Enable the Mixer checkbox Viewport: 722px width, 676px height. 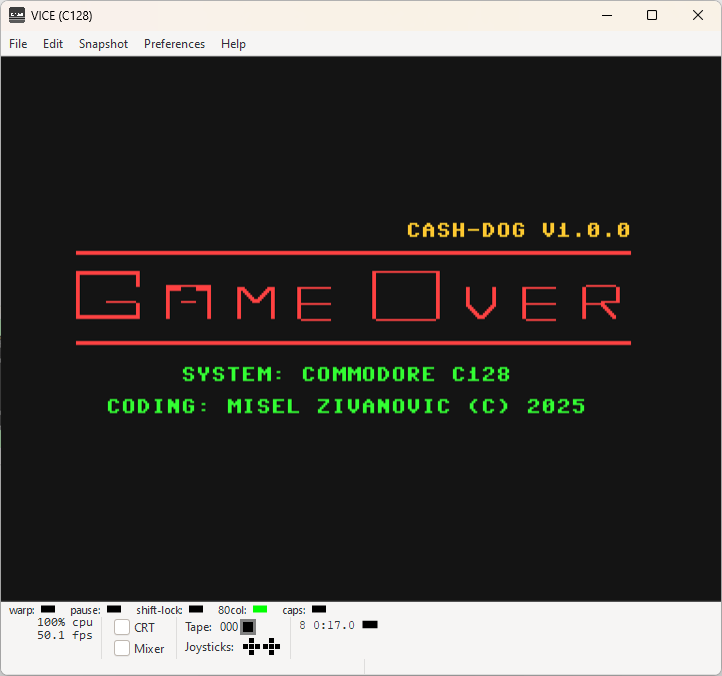pyautogui.click(x=122, y=648)
